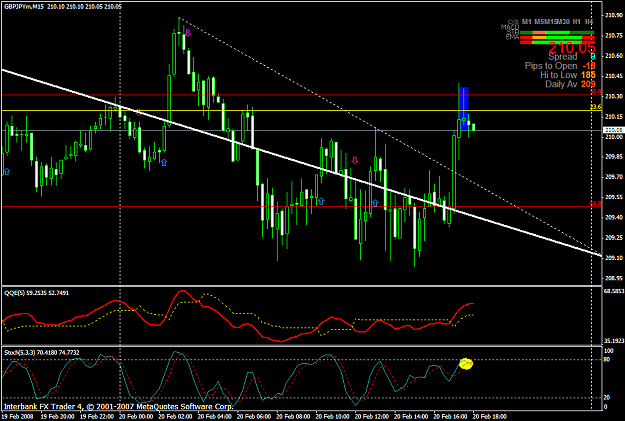Click the magenta down arrow above the 12:00 candles
The height and width of the screenshot is (421, 625).
(355, 160)
